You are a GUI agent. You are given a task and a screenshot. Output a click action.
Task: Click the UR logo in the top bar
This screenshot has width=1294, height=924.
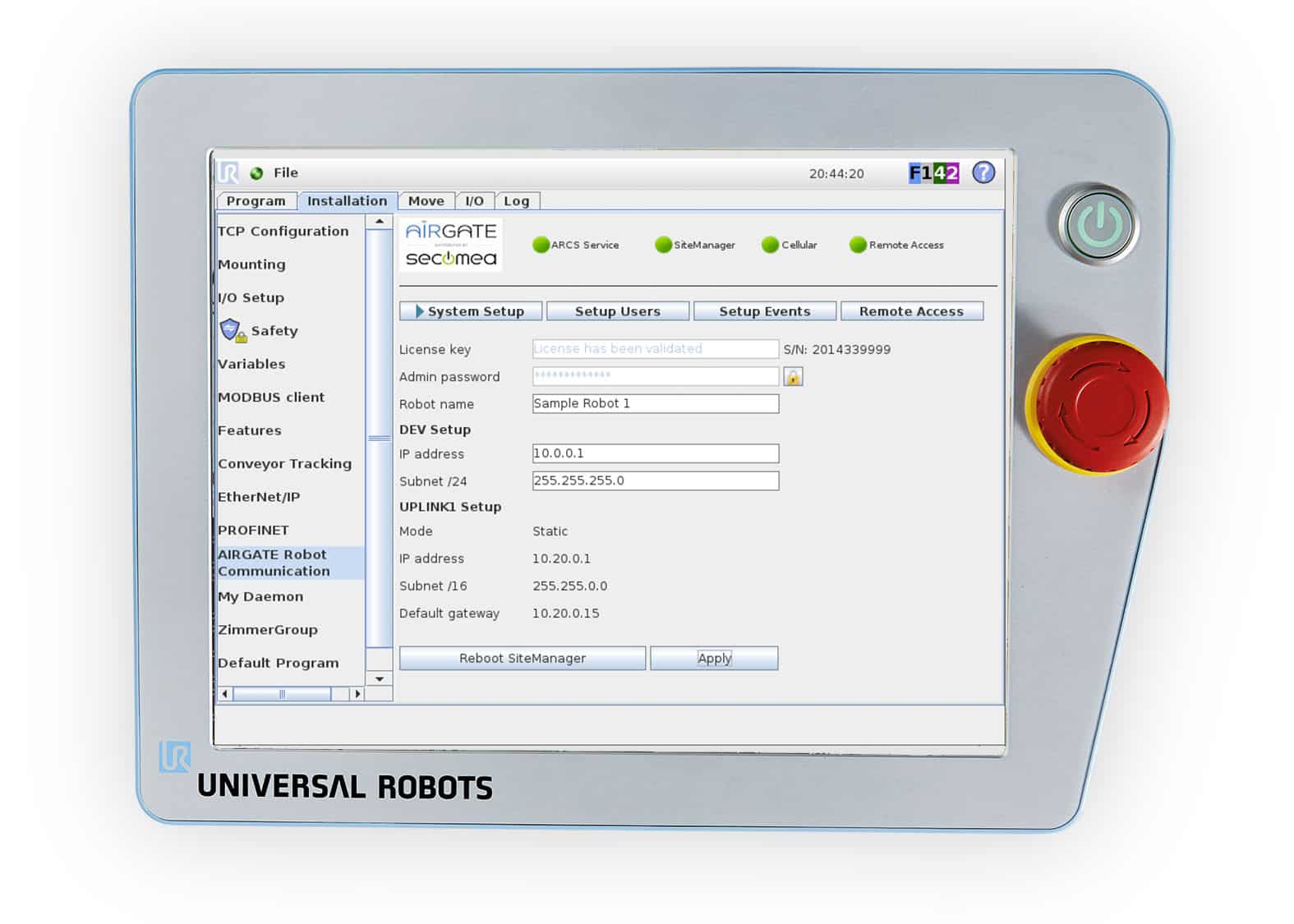(228, 172)
